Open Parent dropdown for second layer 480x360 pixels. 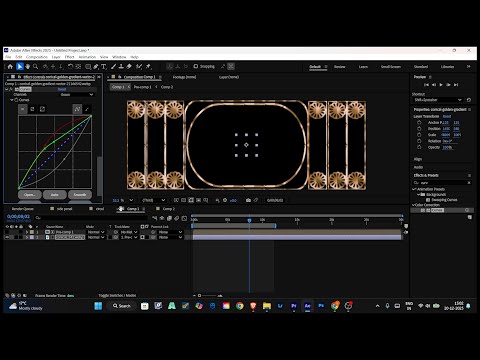170,237
